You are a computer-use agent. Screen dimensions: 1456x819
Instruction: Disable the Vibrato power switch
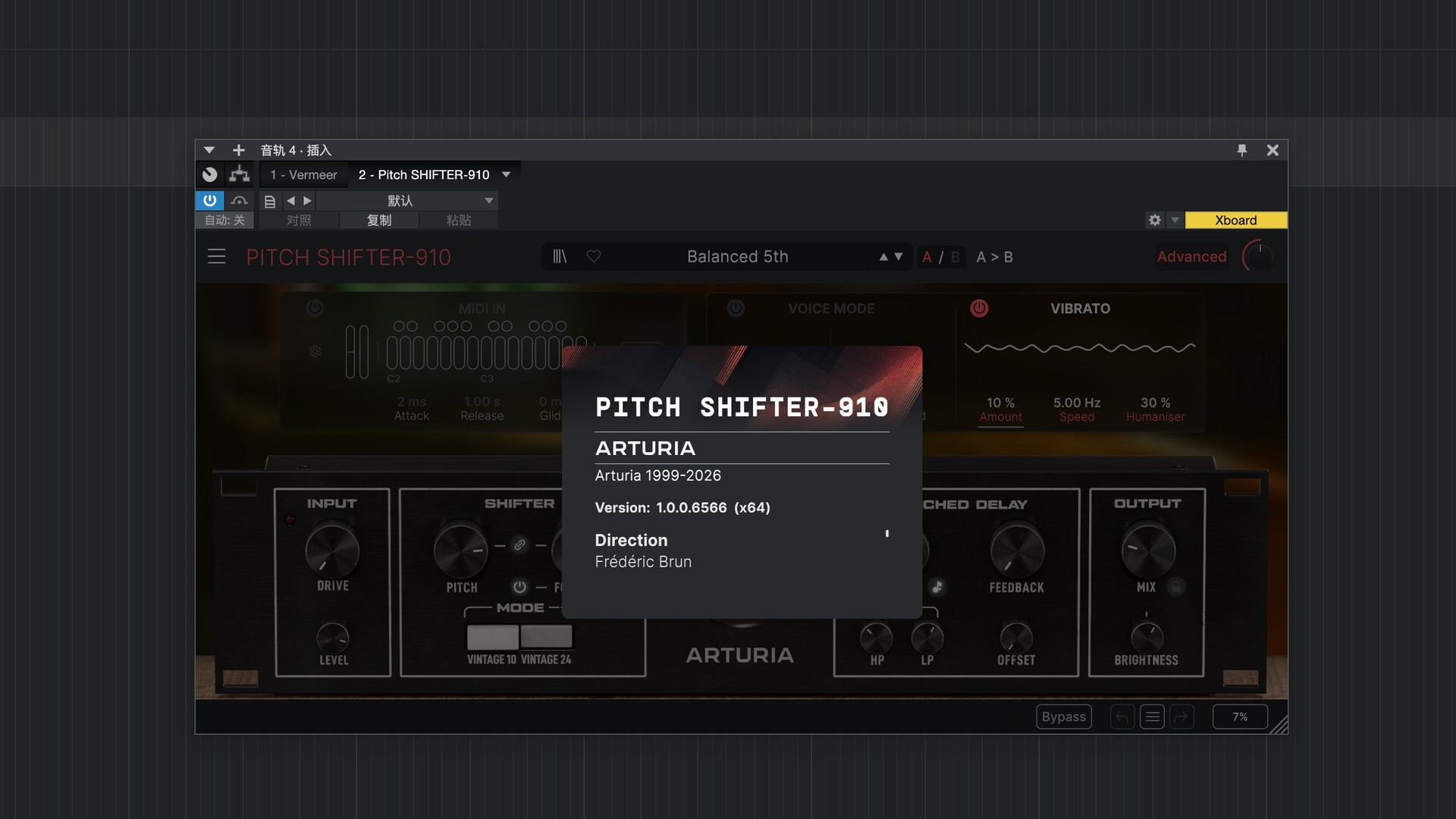979,309
